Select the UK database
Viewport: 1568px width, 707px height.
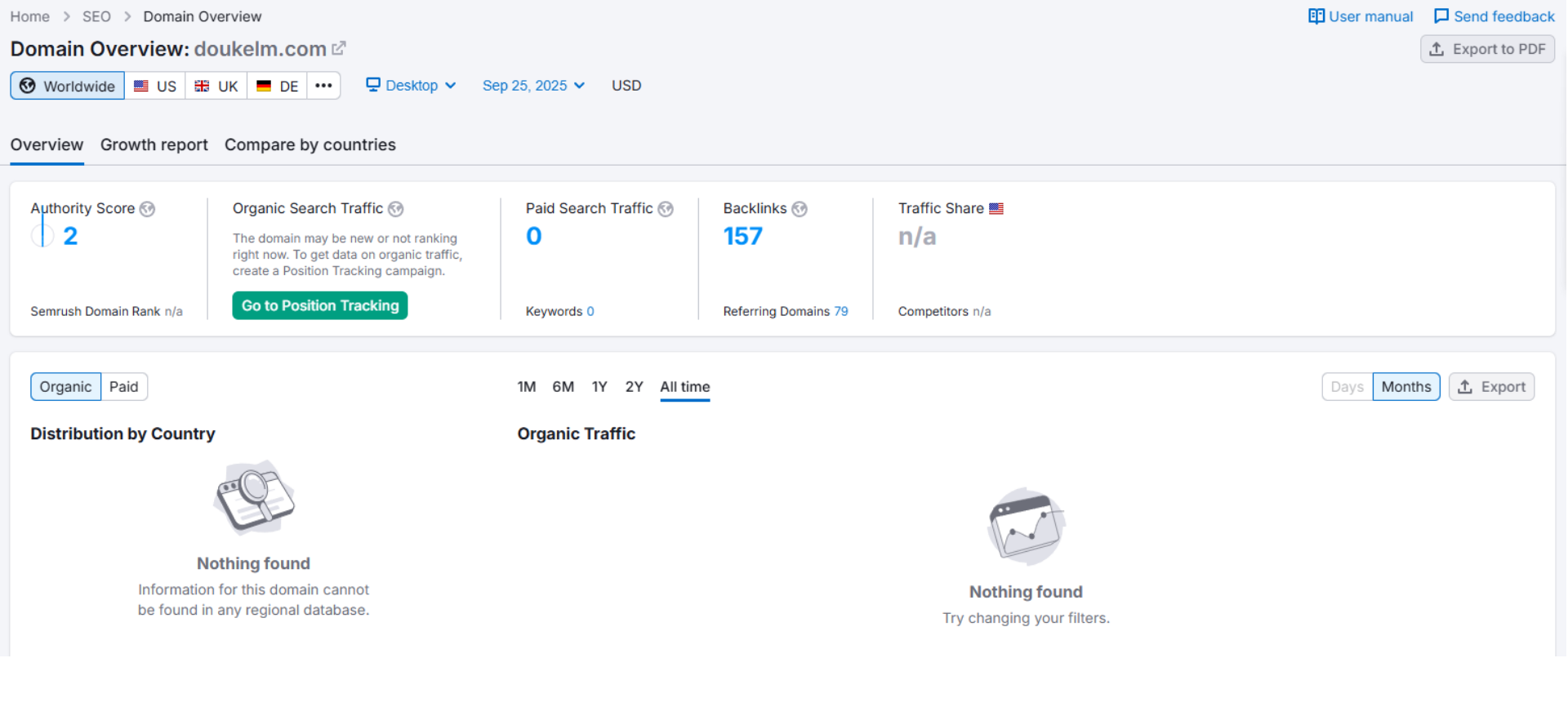pos(216,86)
